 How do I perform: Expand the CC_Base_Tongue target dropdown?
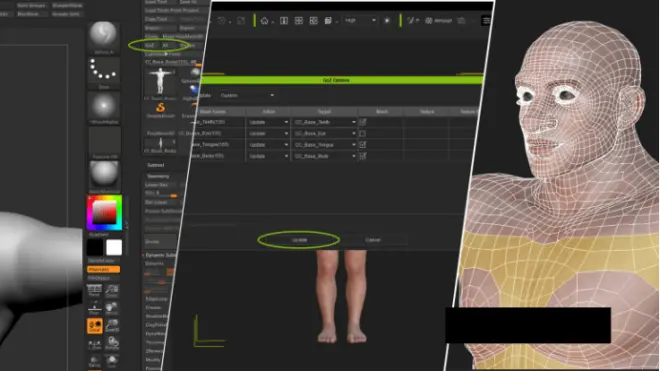pos(325,144)
